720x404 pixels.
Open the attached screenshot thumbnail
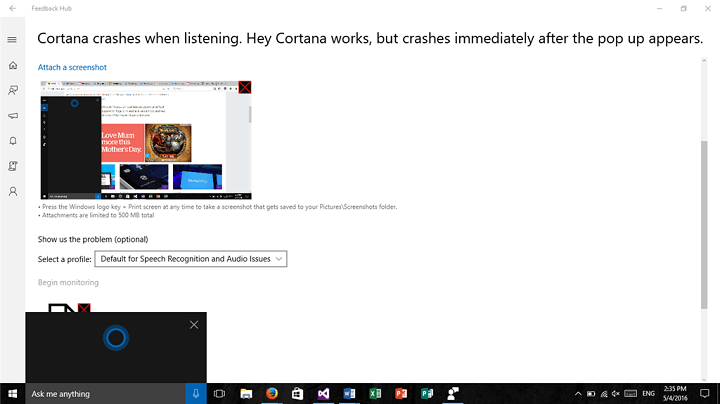point(146,140)
